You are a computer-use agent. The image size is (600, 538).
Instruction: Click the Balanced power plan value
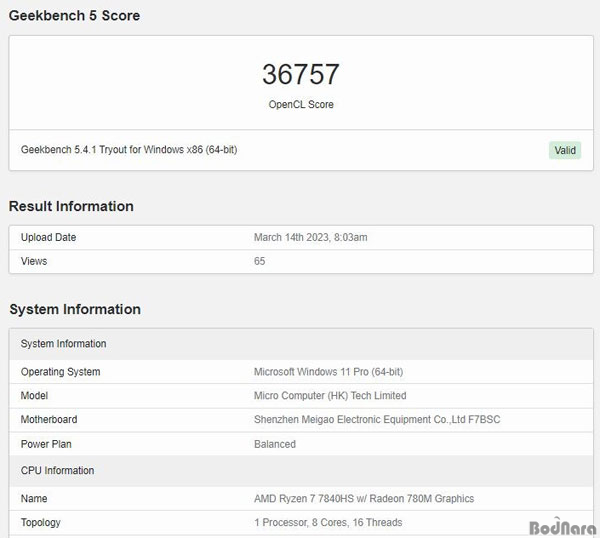(275, 444)
